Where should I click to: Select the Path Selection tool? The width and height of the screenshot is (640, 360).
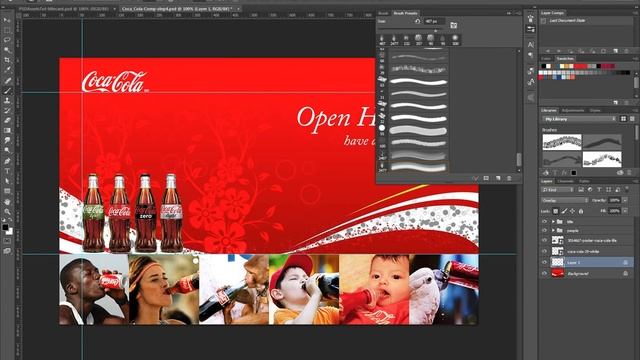[7, 181]
